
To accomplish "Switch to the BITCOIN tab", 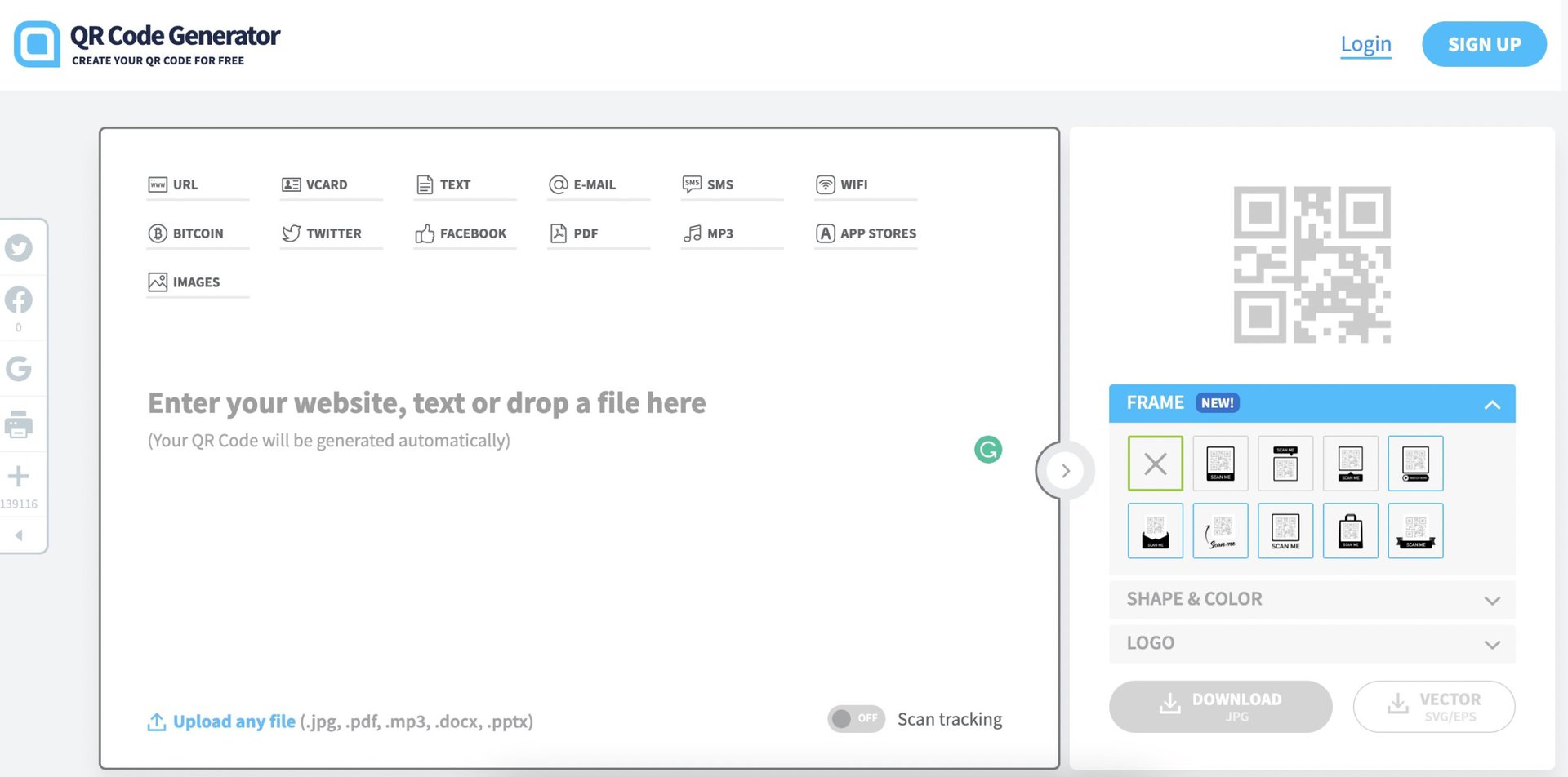I will (x=198, y=234).
